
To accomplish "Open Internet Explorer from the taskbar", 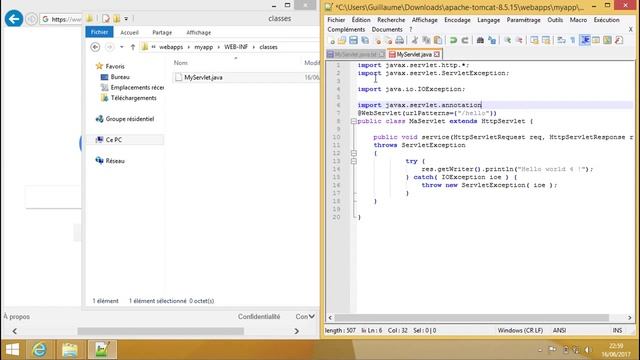I will pos(40,349).
